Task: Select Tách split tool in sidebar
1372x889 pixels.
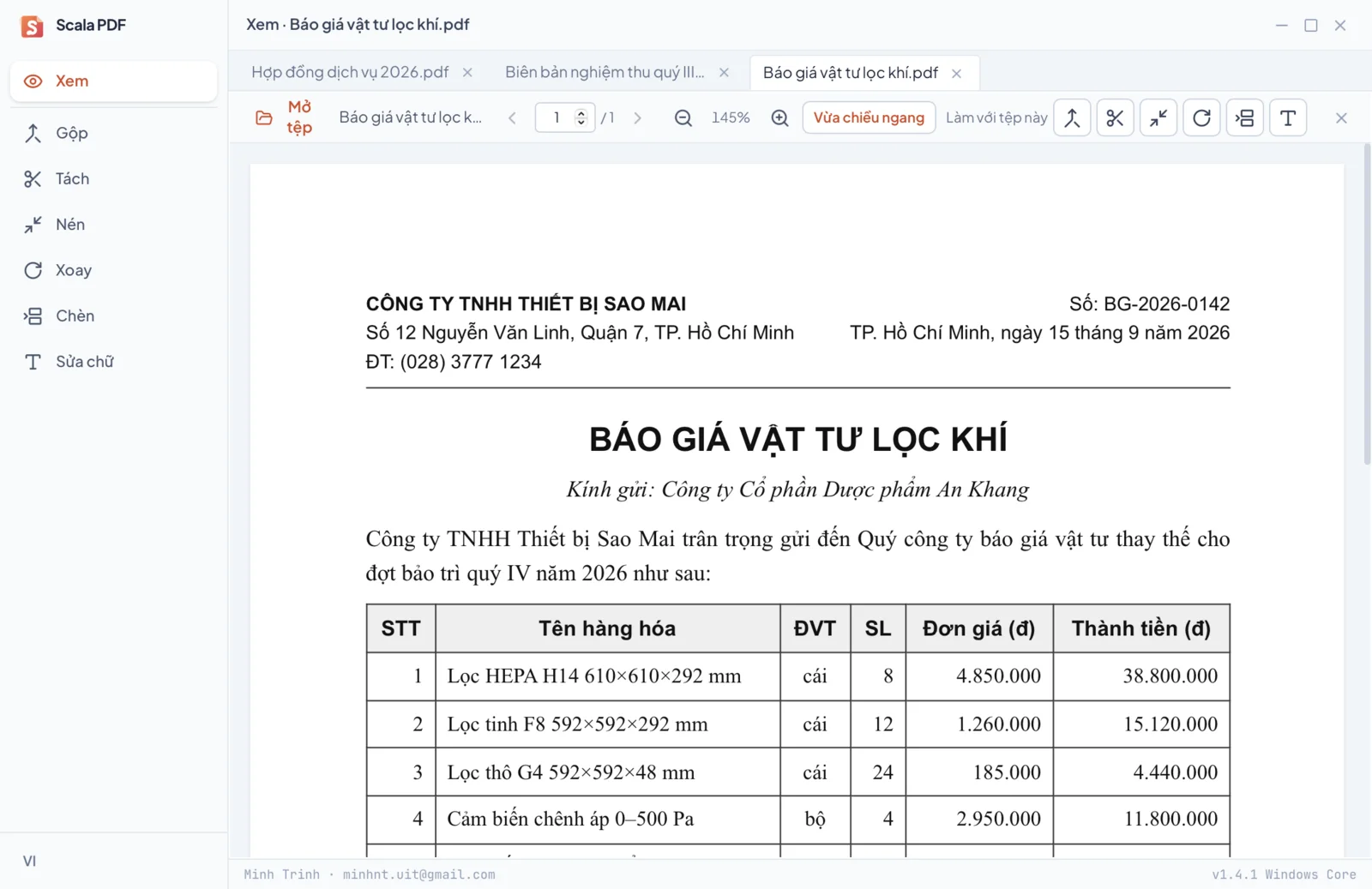Action: click(x=113, y=178)
